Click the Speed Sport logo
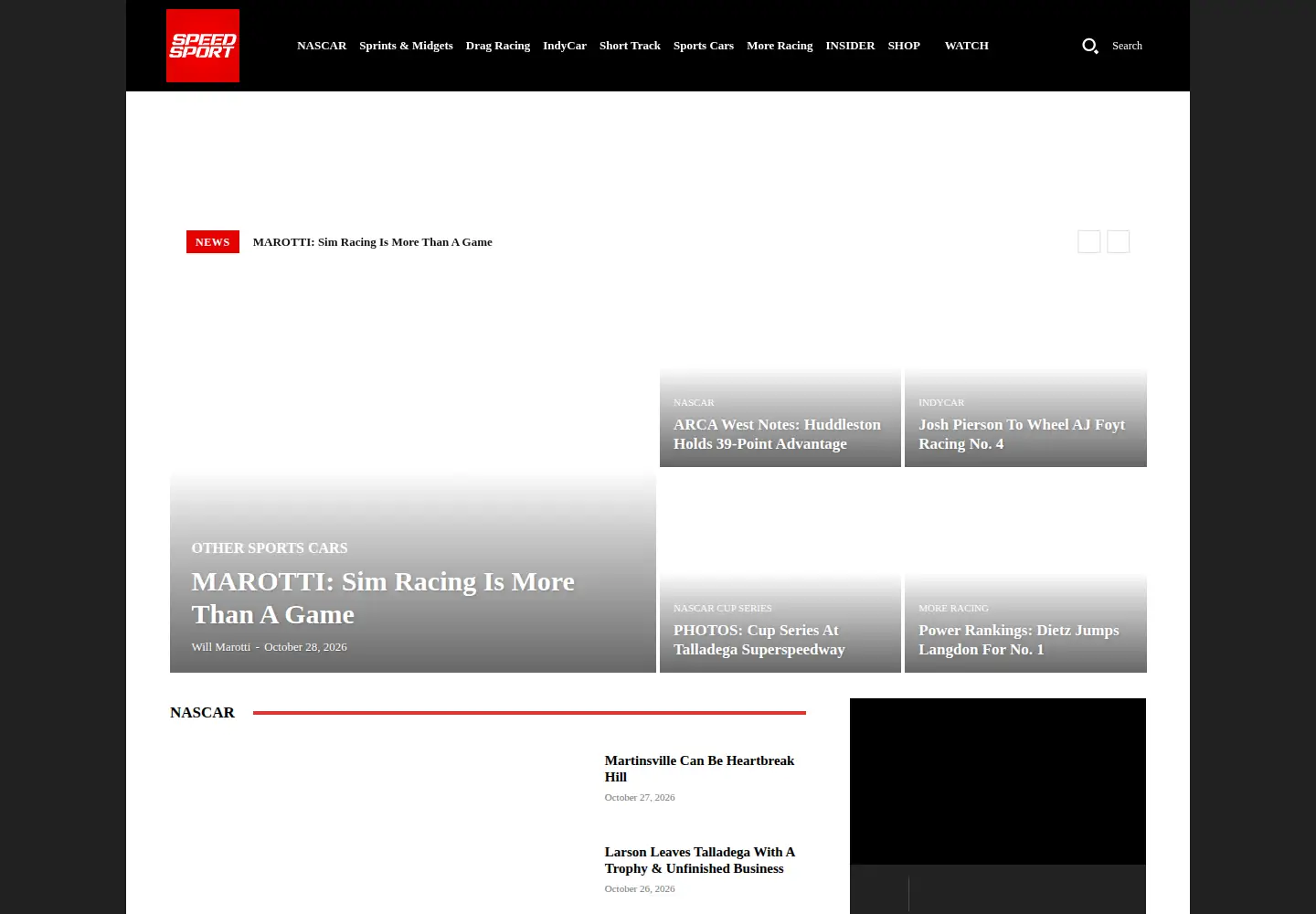Screen dimensions: 1316x914 pyautogui.click(x=203, y=46)
